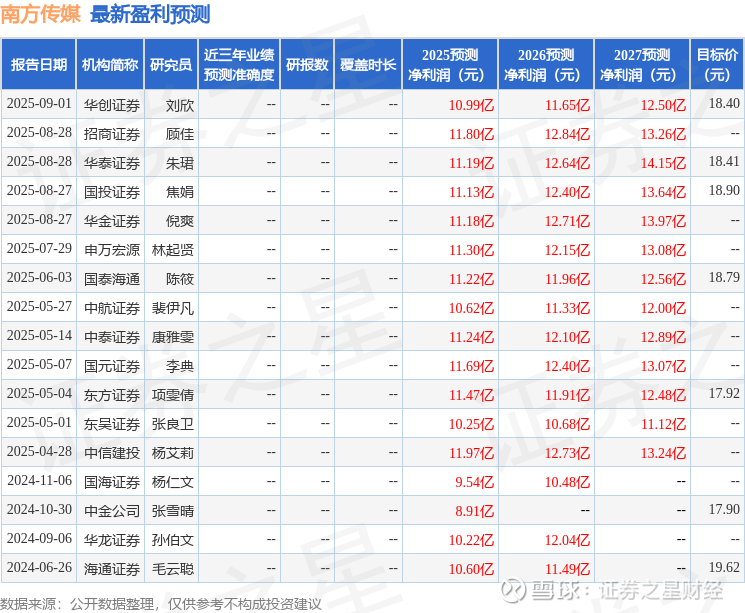Click the 2025预测净利润 header
Image resolution: width=745 pixels, height=613 pixels.
pyautogui.click(x=449, y=65)
